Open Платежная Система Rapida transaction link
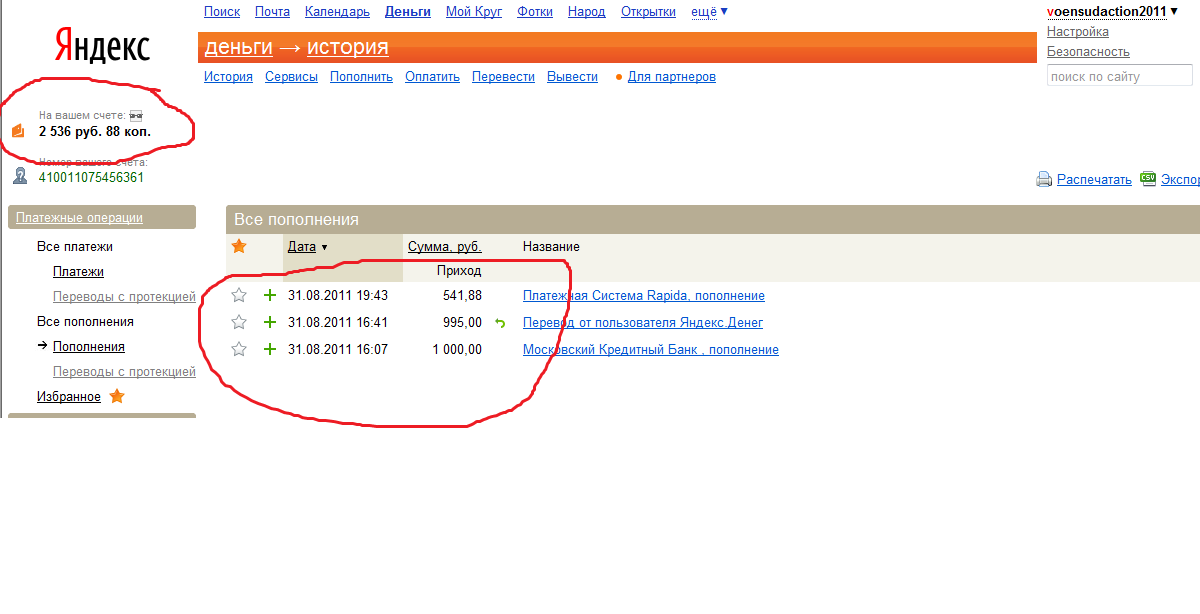Viewport: 1200px width, 614px height. tap(643, 296)
